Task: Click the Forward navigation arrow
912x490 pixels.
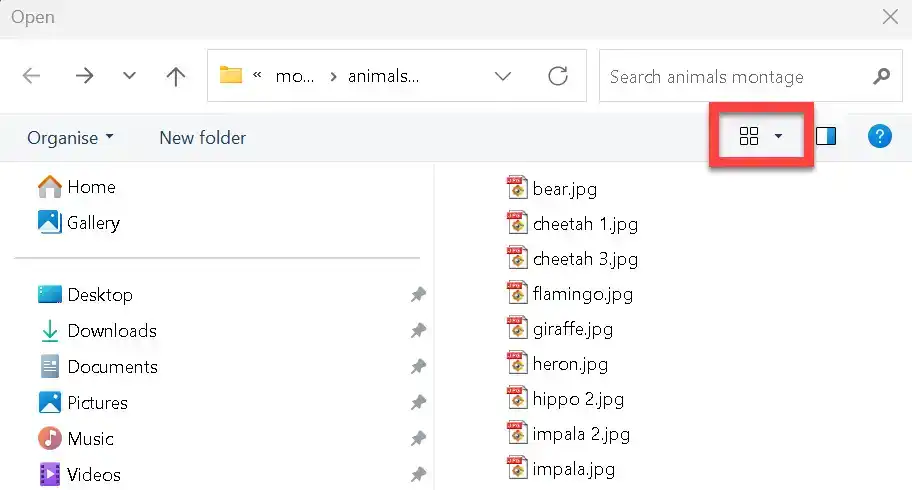Action: [84, 77]
